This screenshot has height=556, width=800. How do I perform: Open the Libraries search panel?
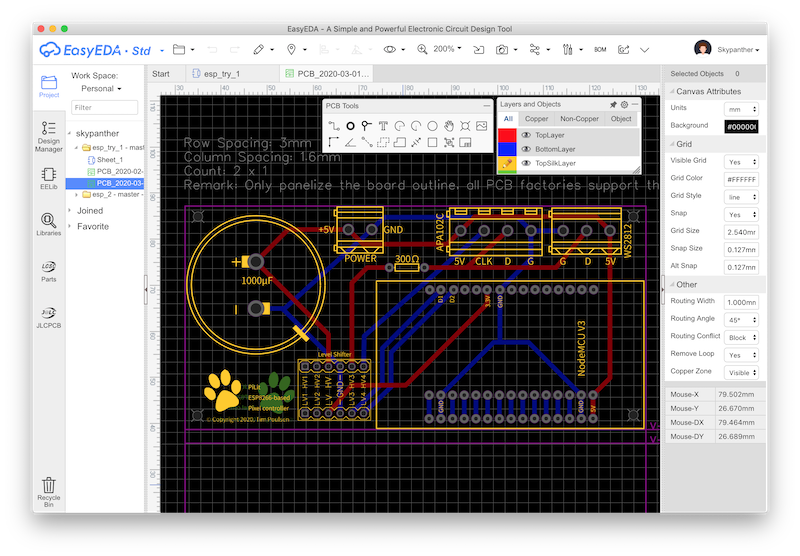click(x=48, y=224)
